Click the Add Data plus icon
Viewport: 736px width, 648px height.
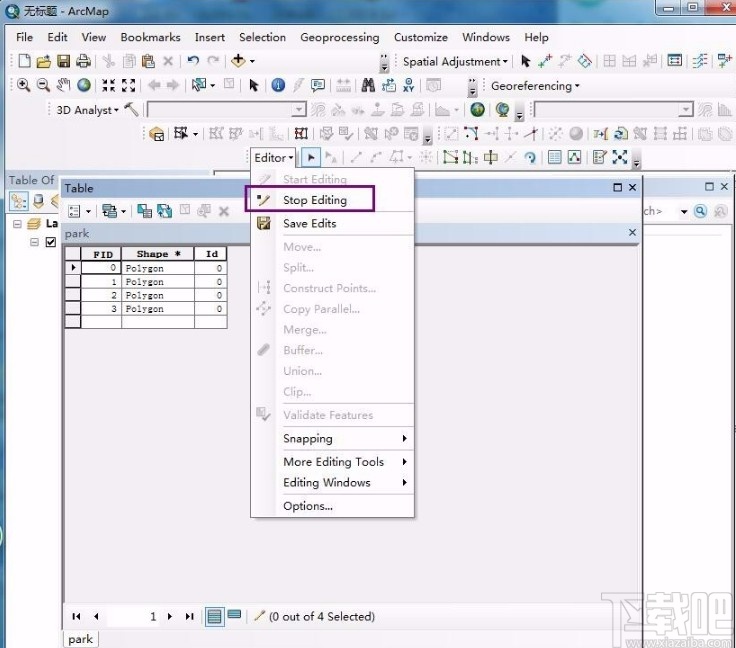click(x=238, y=61)
